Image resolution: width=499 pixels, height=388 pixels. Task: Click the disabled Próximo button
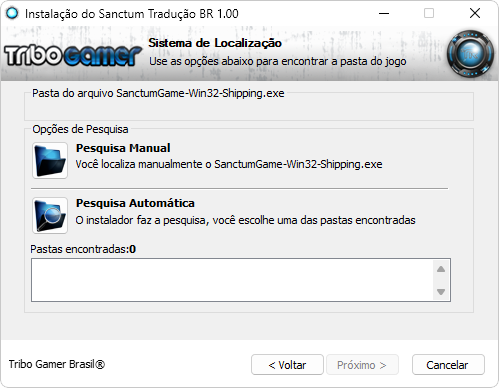tap(362, 365)
